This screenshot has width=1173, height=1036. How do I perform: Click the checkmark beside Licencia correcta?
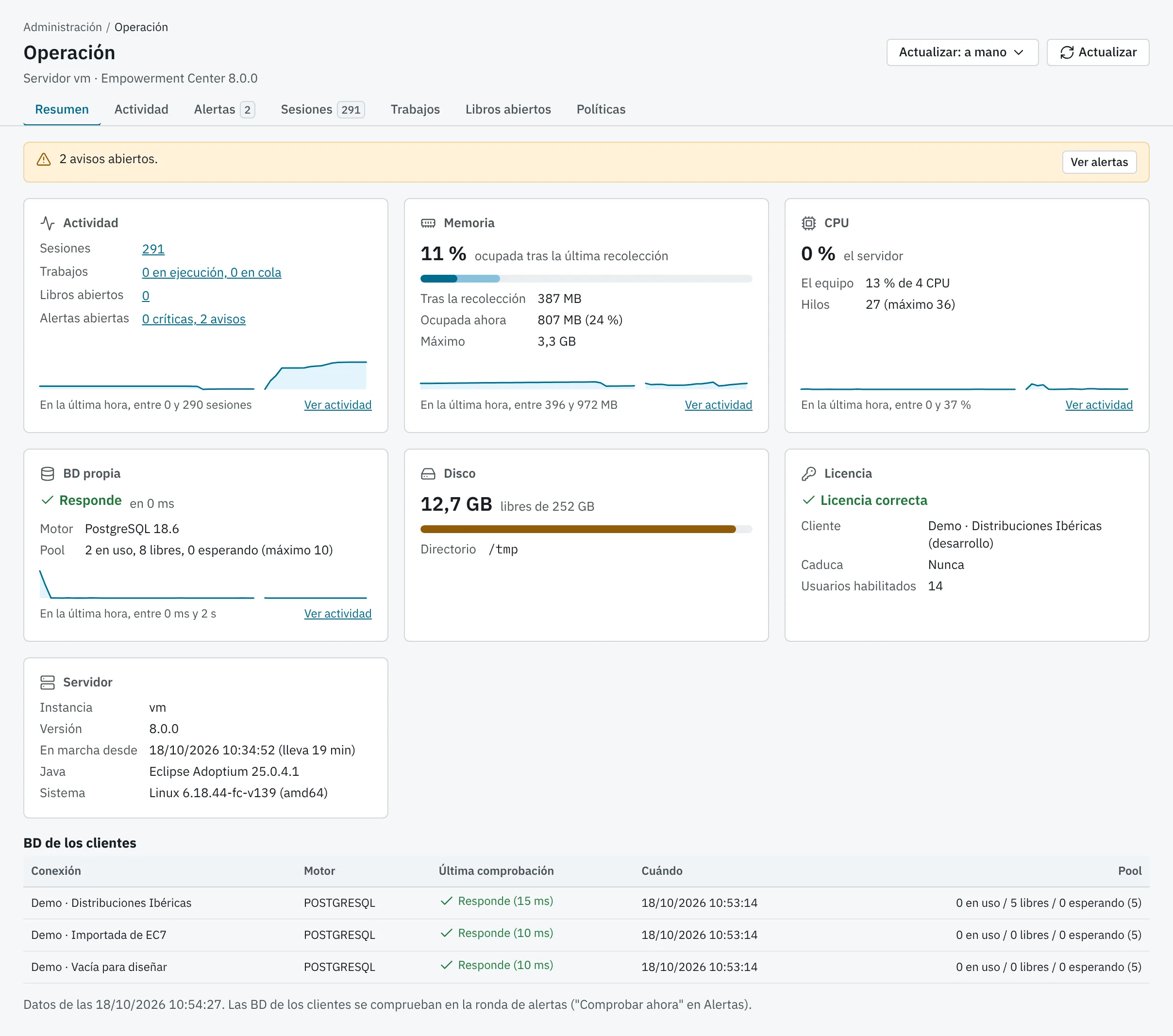808,500
